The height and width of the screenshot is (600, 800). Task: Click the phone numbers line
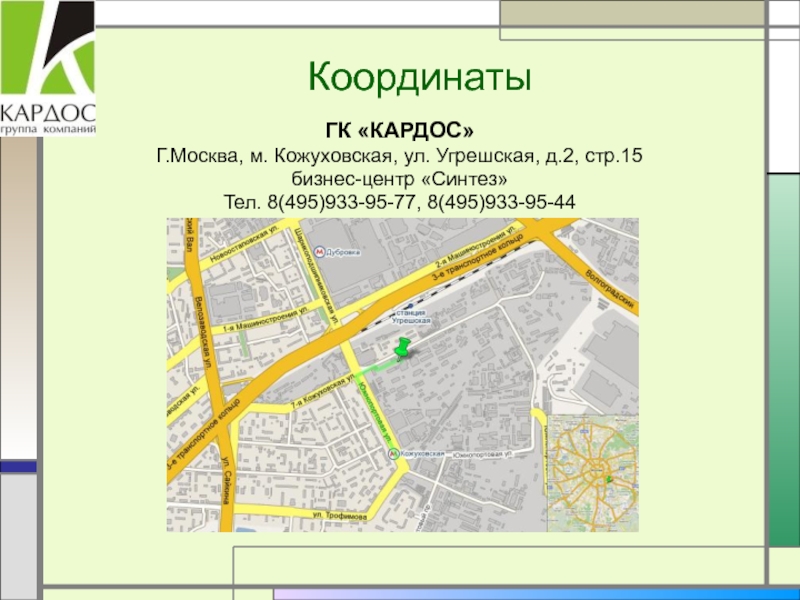pos(399,202)
